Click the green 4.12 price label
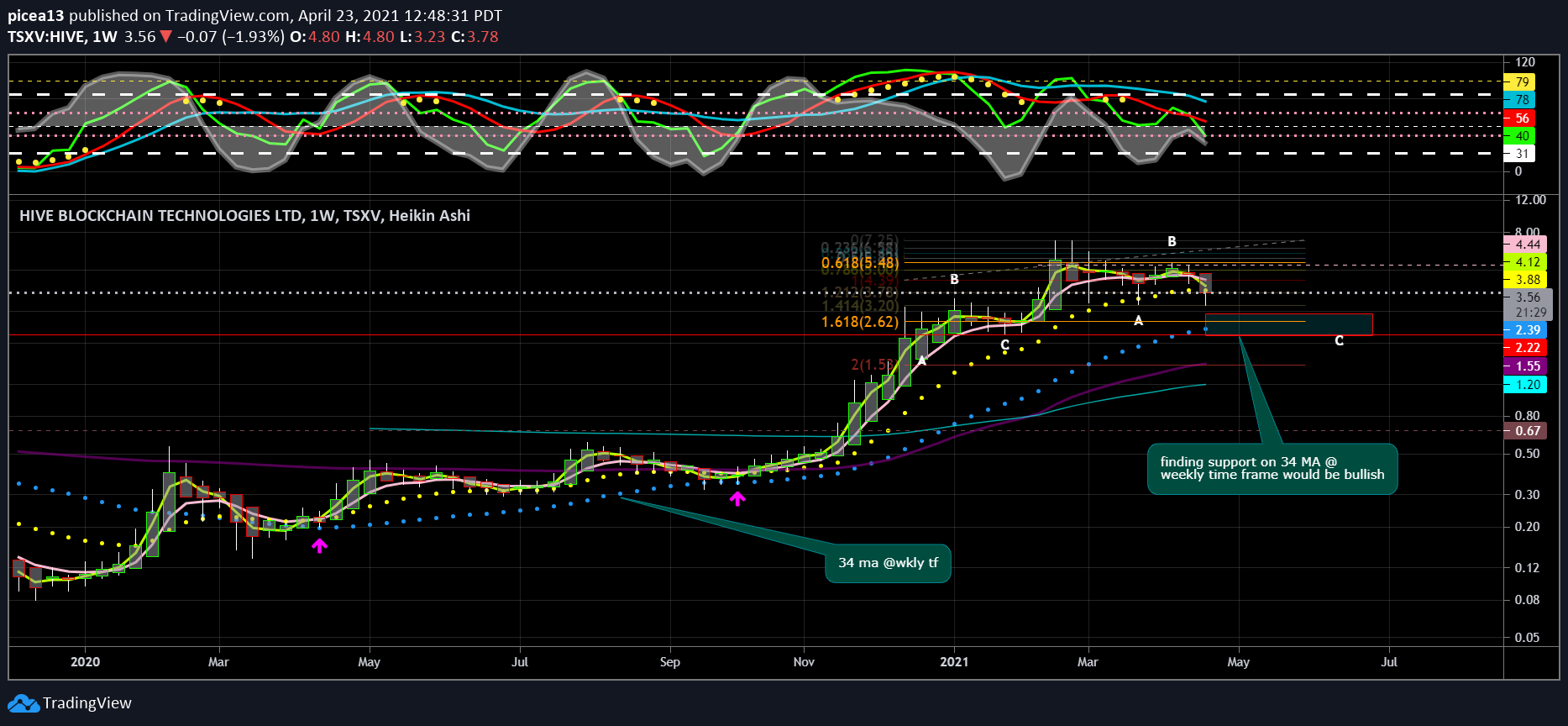Screen dimensions: 1568x726 tap(1524, 262)
